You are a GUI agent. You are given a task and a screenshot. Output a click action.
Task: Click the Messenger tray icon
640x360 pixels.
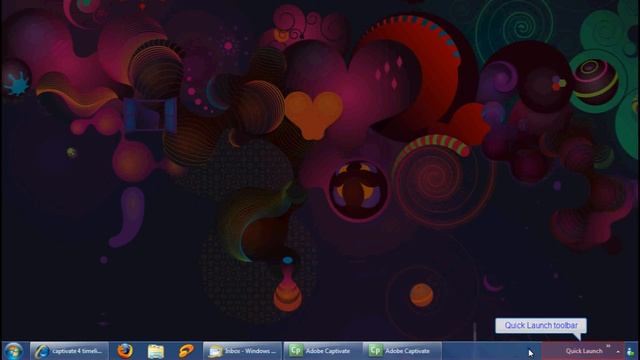(x=631, y=351)
